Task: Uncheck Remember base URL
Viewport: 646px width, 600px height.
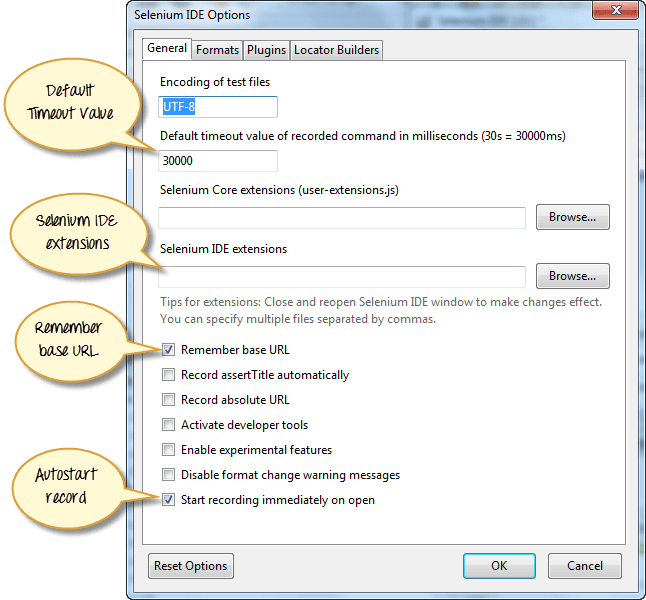Action: click(x=169, y=350)
